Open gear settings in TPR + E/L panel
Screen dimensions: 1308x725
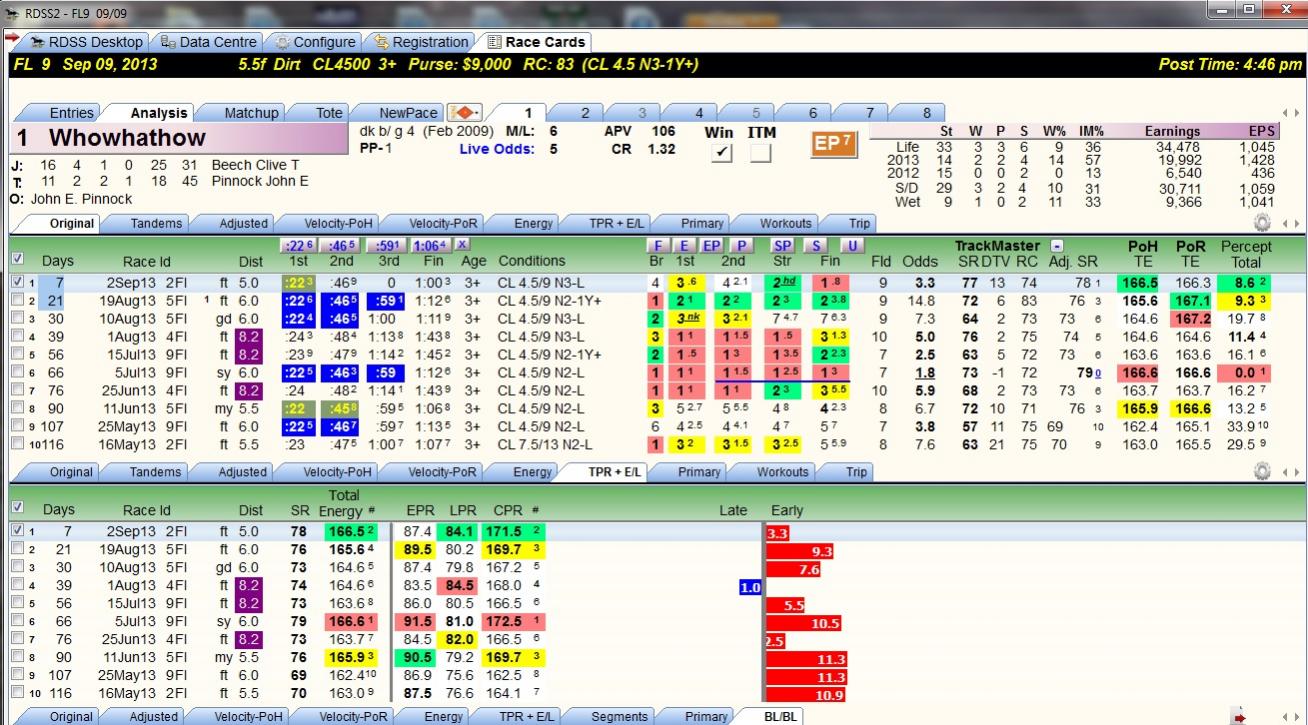tap(1262, 471)
